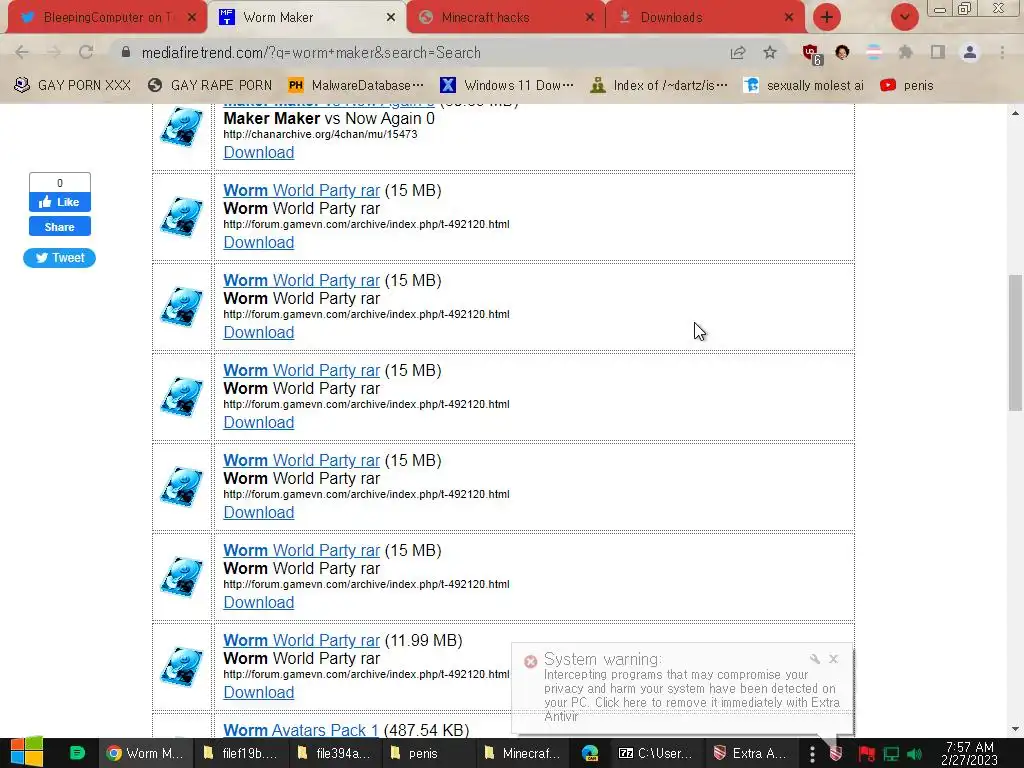The width and height of the screenshot is (1024, 768).
Task: Open the clock showing 7:57 AM
Action: (969, 753)
